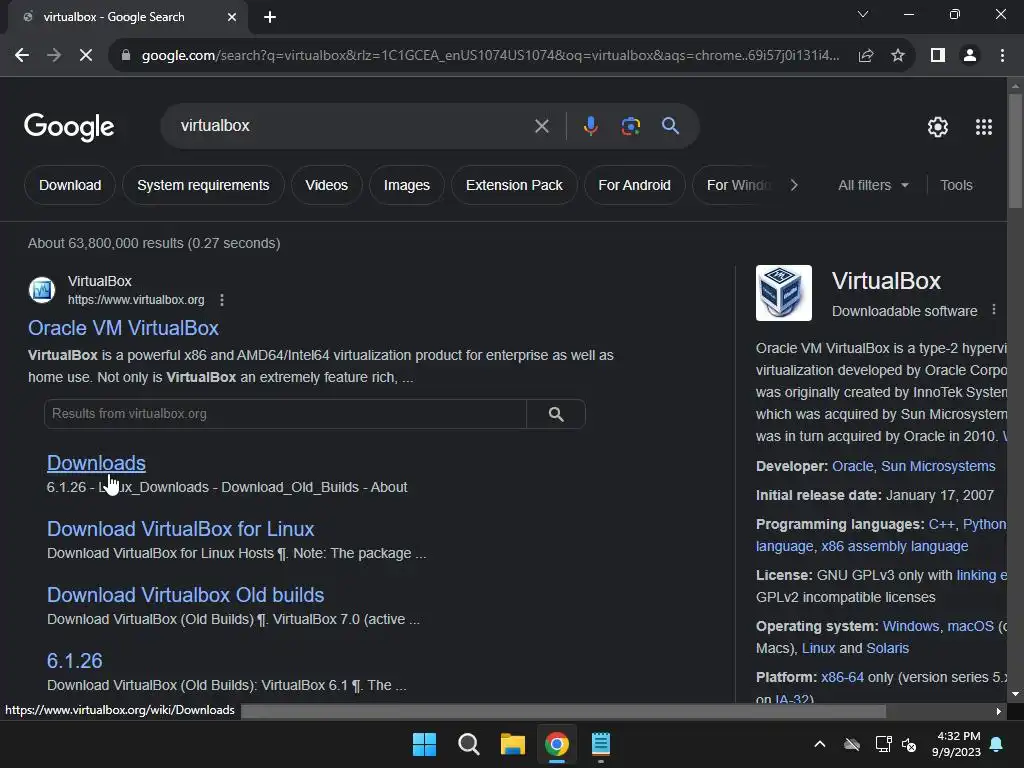Viewport: 1024px width, 768px height.
Task: Open the Chrome profile icon
Action: 970,56
